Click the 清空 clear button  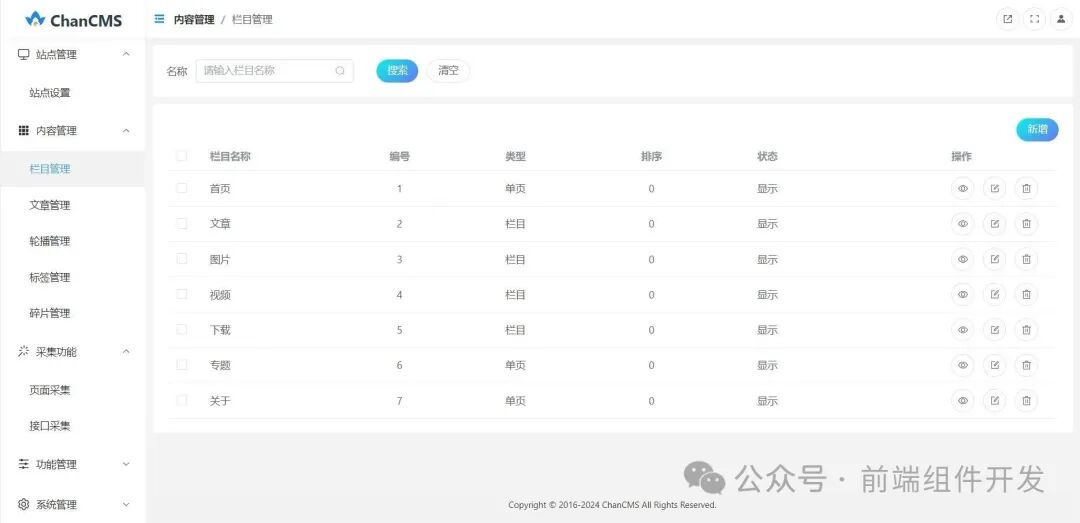448,70
